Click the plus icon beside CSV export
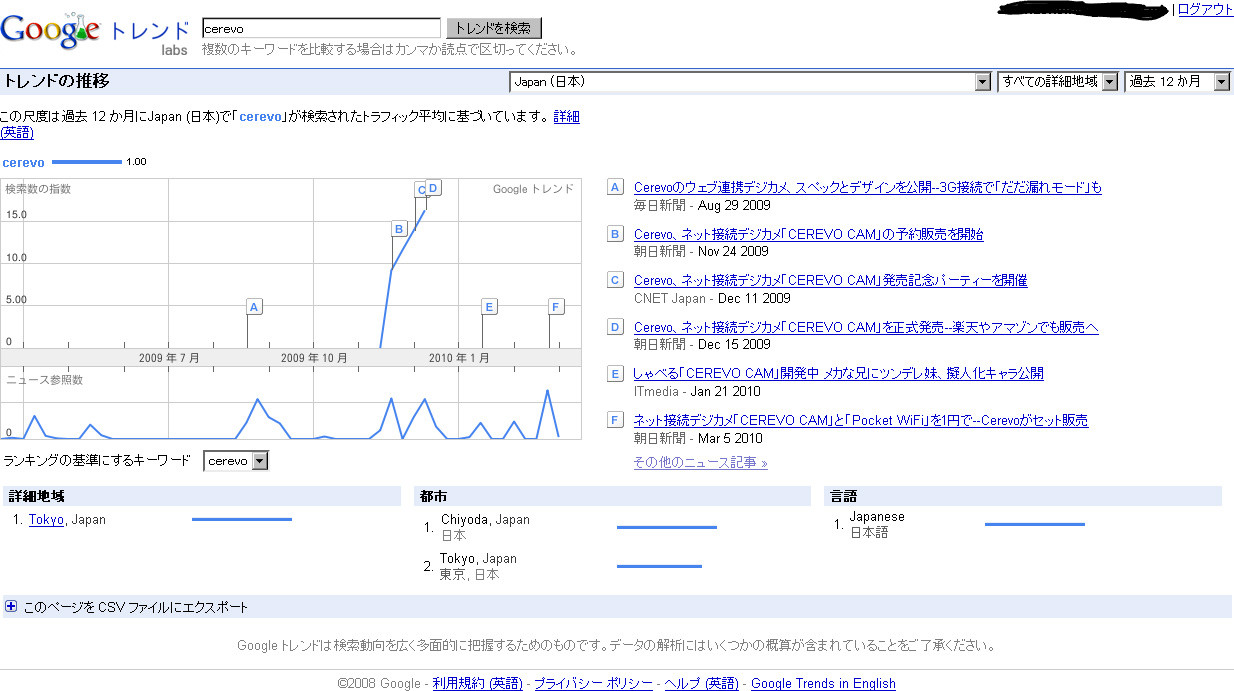Viewport: 1234px width, 691px height. click(12, 607)
